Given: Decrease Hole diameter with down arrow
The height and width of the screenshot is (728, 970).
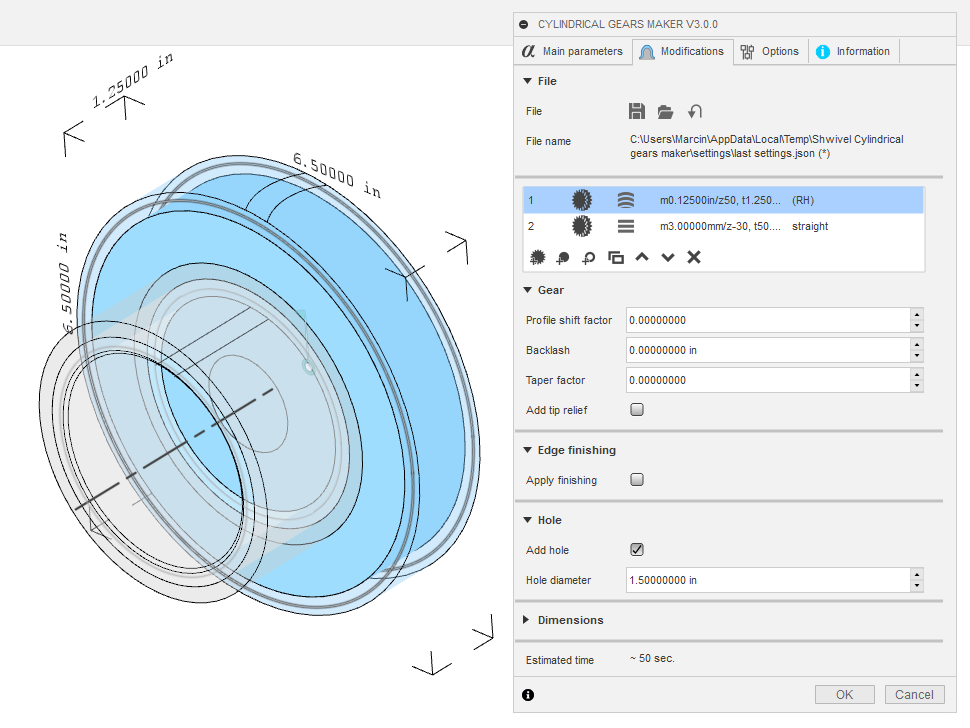Looking at the screenshot, I should [x=917, y=586].
